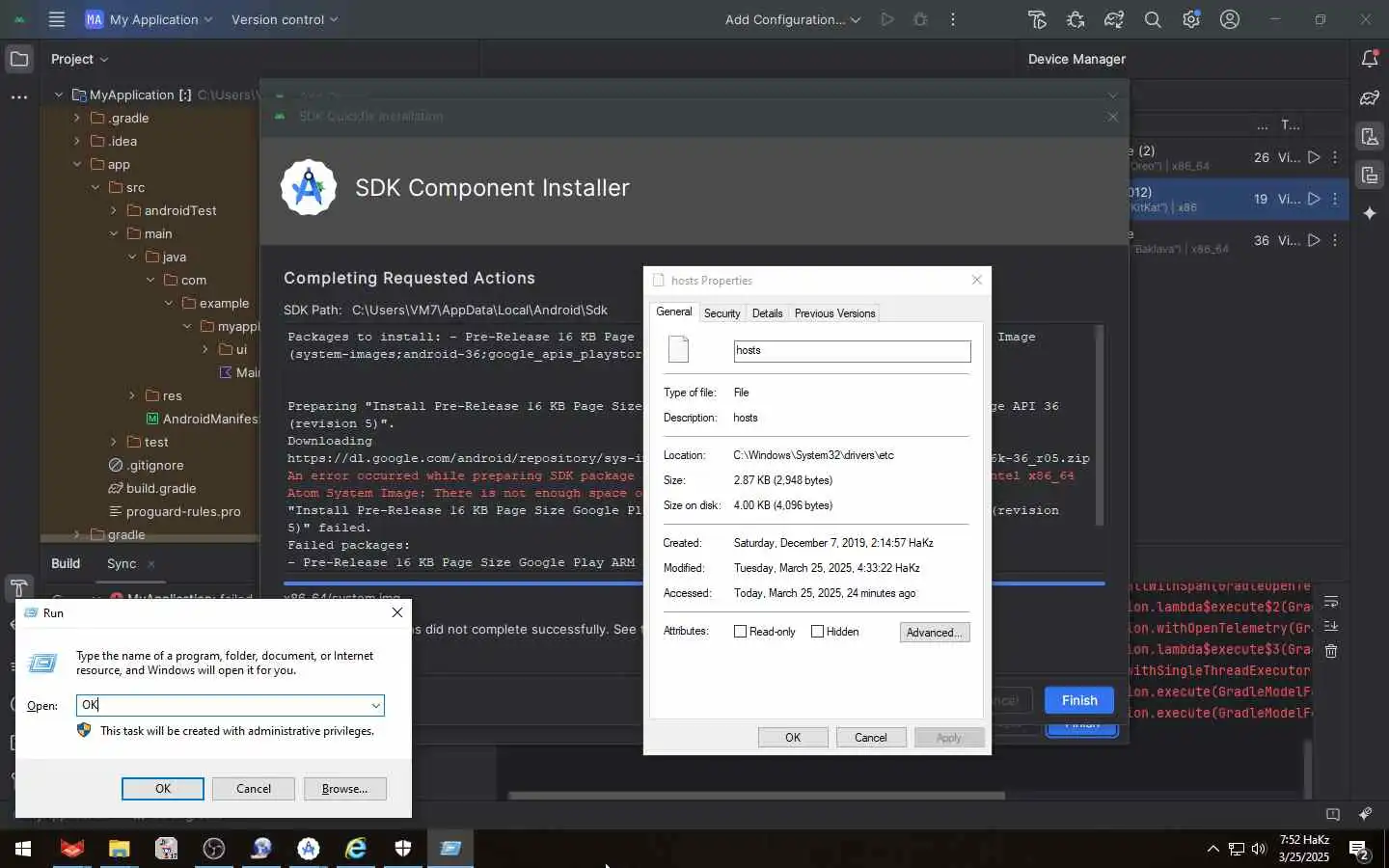The width and height of the screenshot is (1389, 868).
Task: Click OK in the Run dialog
Action: (x=163, y=789)
